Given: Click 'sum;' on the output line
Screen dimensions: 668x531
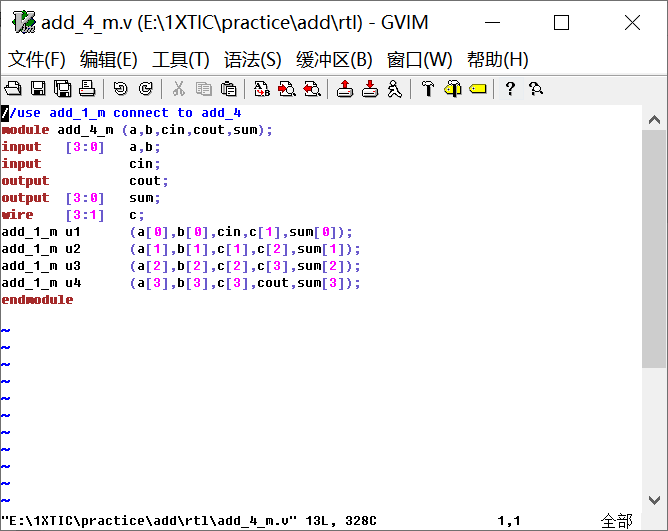Looking at the screenshot, I should point(145,198).
